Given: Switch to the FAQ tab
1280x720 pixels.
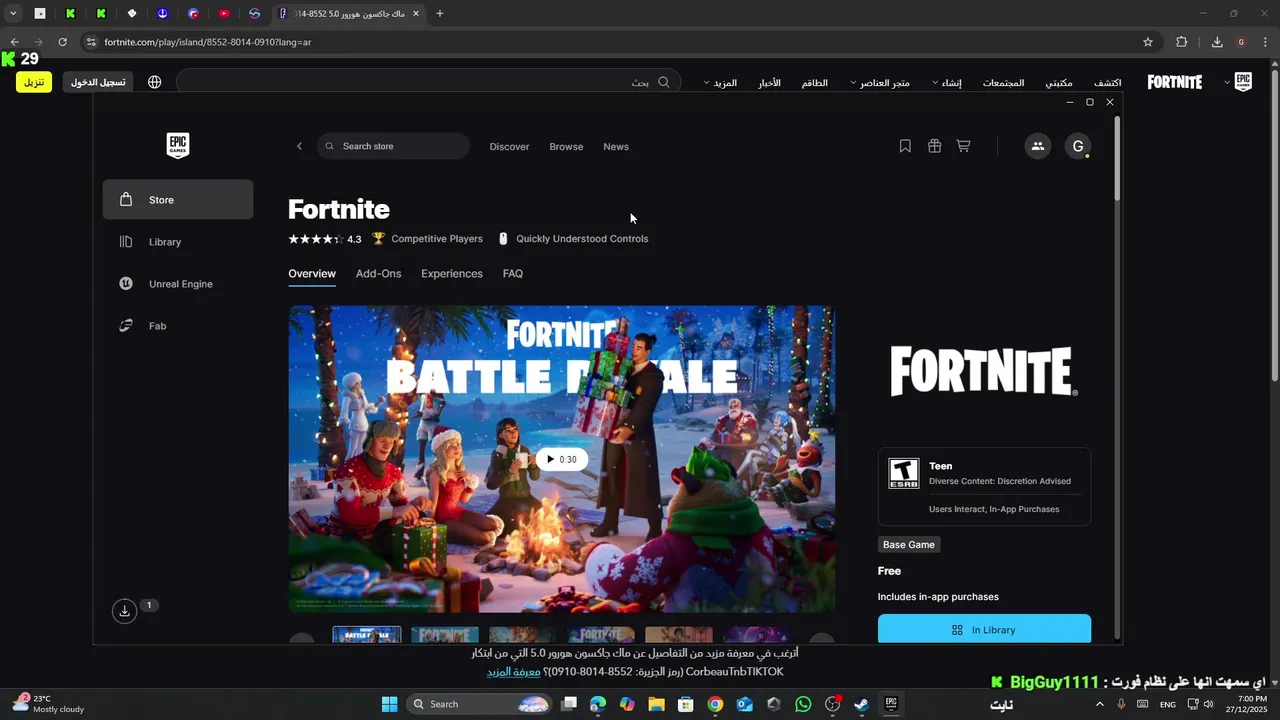Looking at the screenshot, I should [513, 273].
